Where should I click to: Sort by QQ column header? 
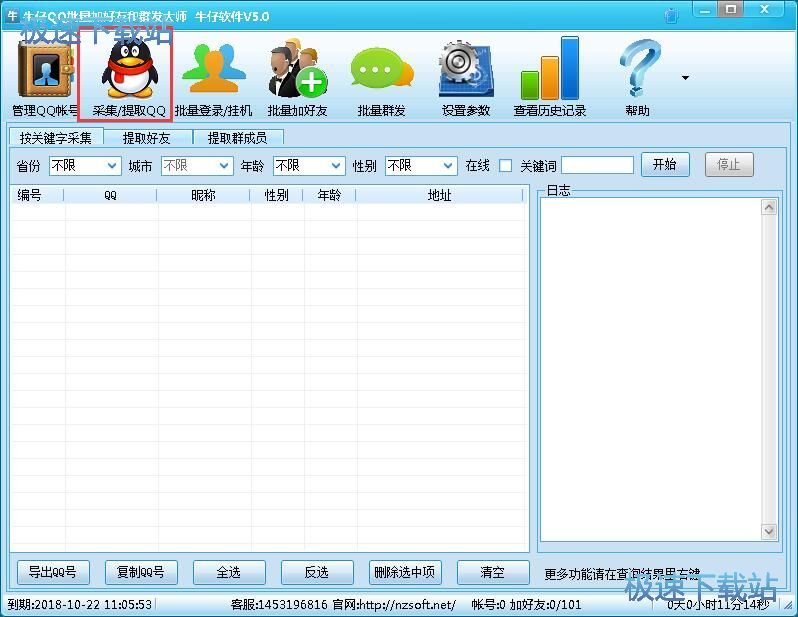point(110,195)
